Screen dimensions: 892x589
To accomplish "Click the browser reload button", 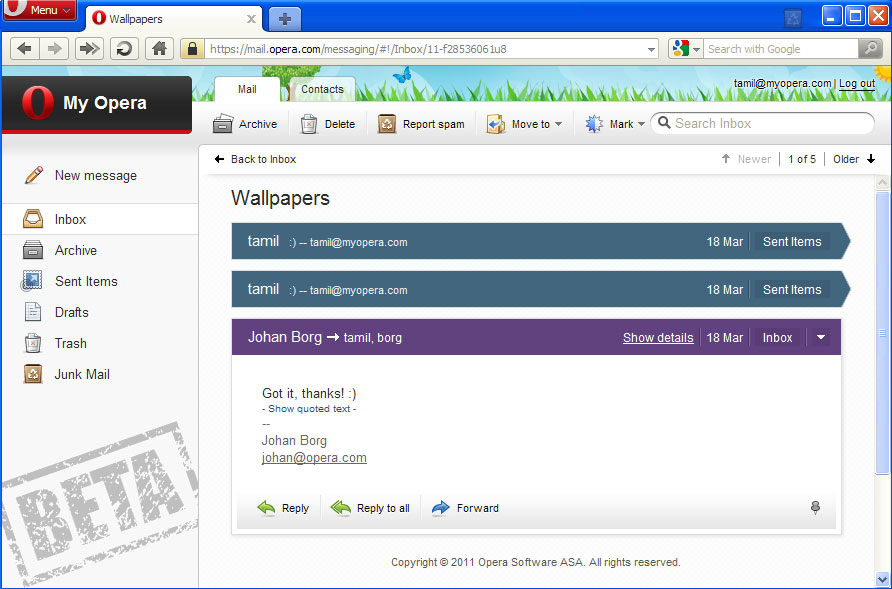I will 124,48.
